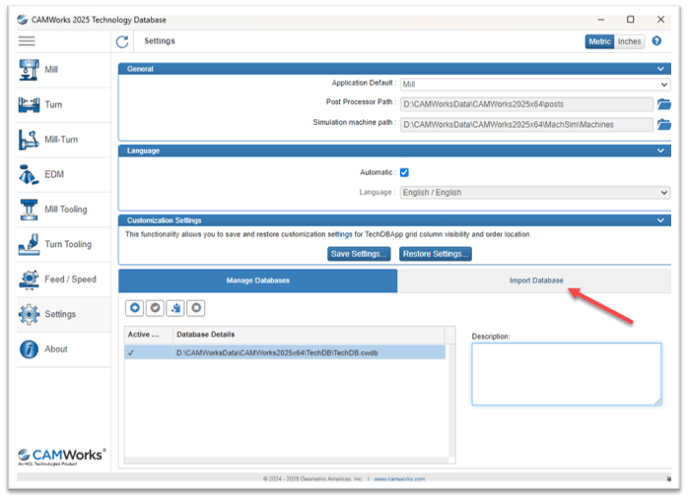Switch to the Import Database tab

536,281
